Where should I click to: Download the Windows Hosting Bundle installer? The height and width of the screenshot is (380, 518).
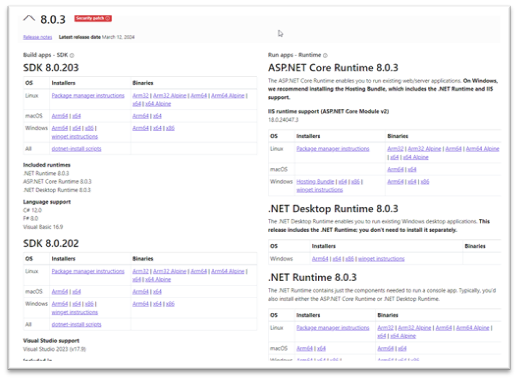pyautogui.click(x=315, y=182)
